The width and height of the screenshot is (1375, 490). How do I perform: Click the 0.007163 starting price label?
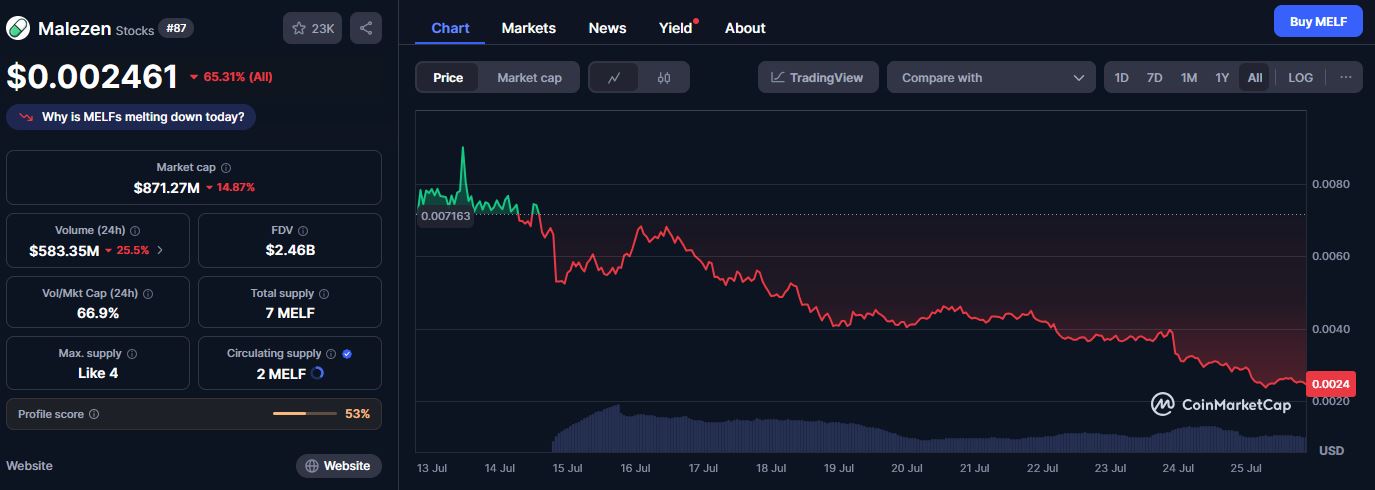coord(445,215)
